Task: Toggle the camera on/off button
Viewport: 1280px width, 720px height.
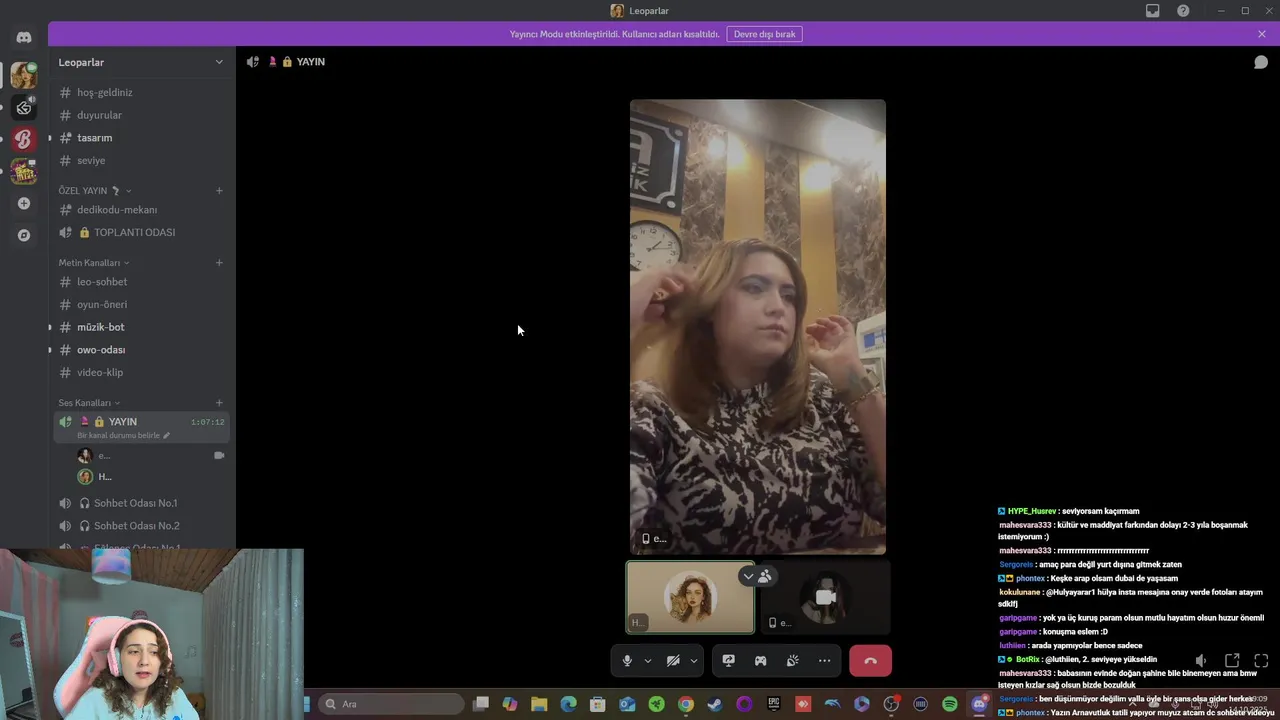Action: pyautogui.click(x=673, y=661)
